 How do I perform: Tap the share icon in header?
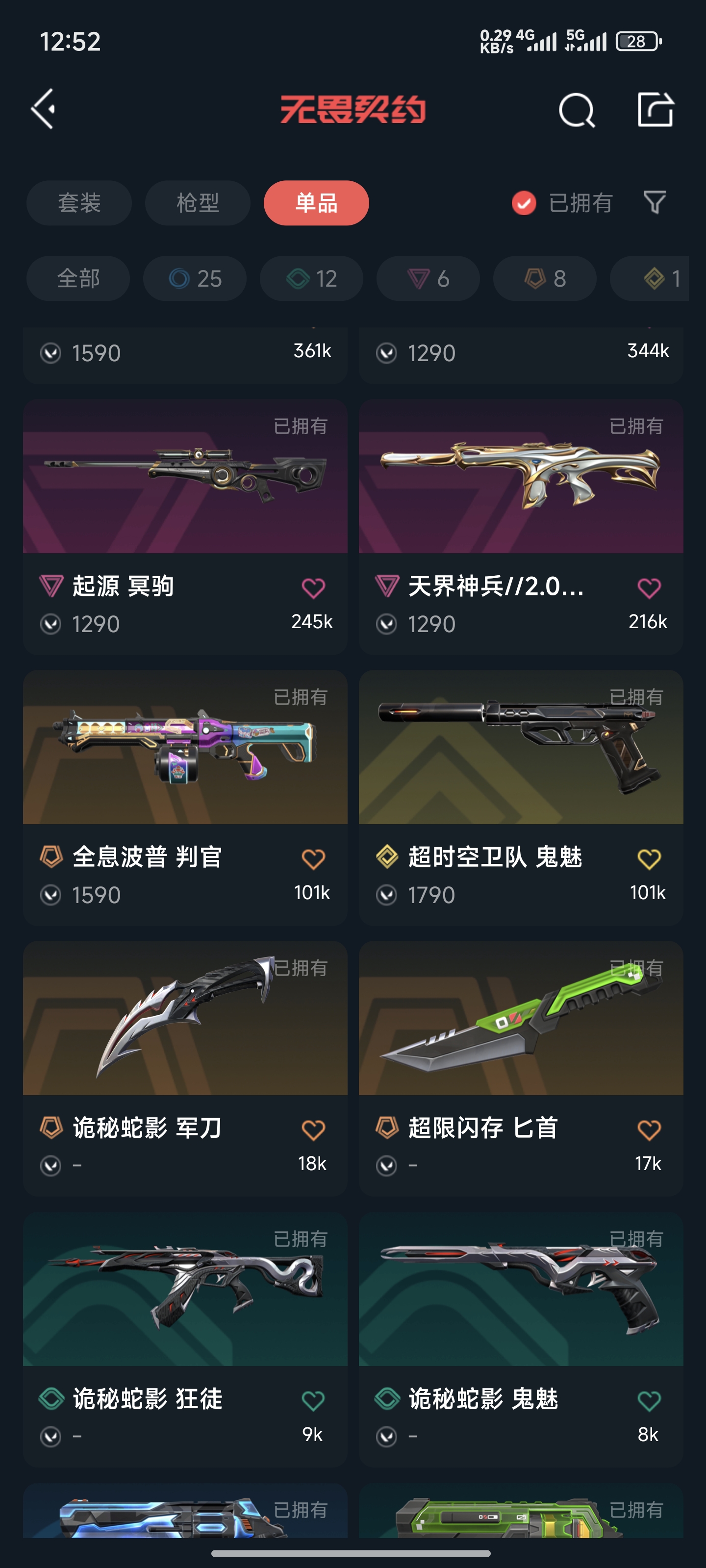click(x=656, y=110)
